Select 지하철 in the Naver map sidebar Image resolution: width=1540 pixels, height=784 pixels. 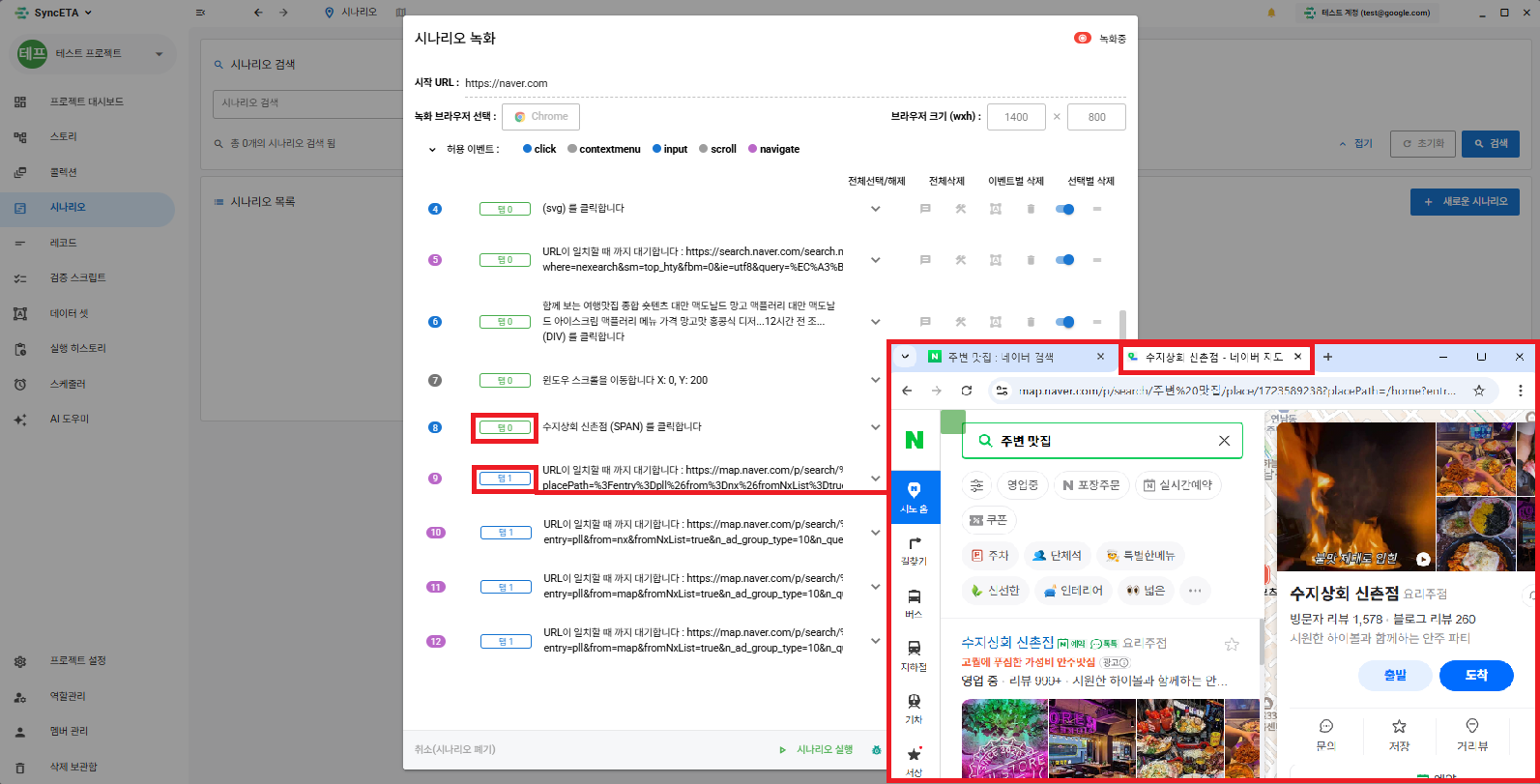point(915,656)
